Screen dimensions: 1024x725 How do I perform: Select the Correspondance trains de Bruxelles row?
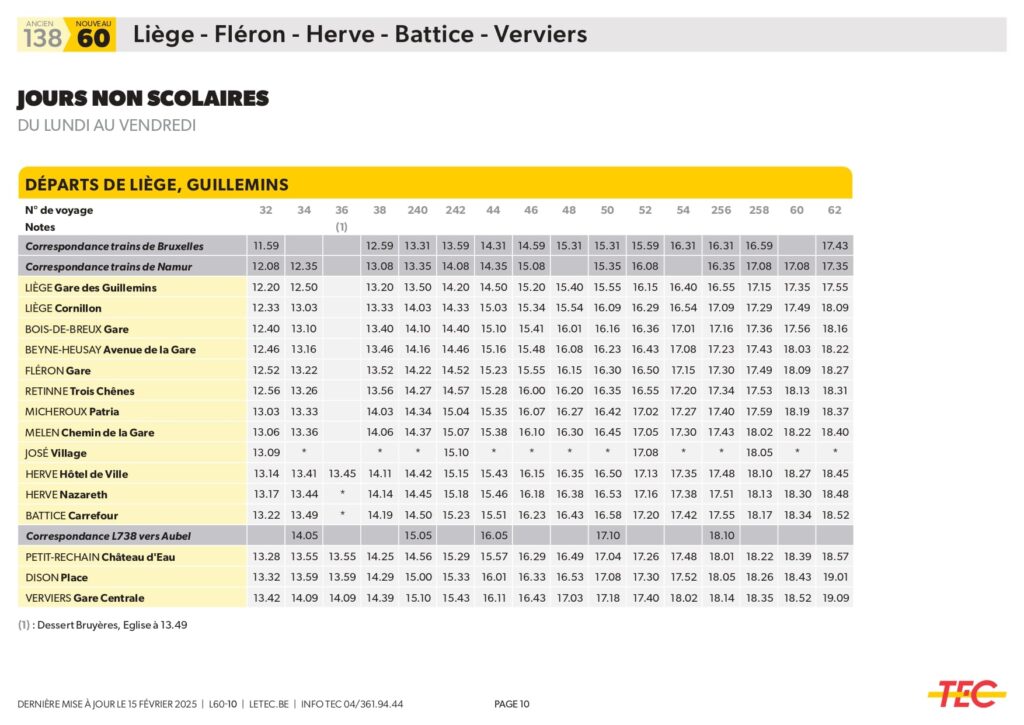pyautogui.click(x=114, y=246)
